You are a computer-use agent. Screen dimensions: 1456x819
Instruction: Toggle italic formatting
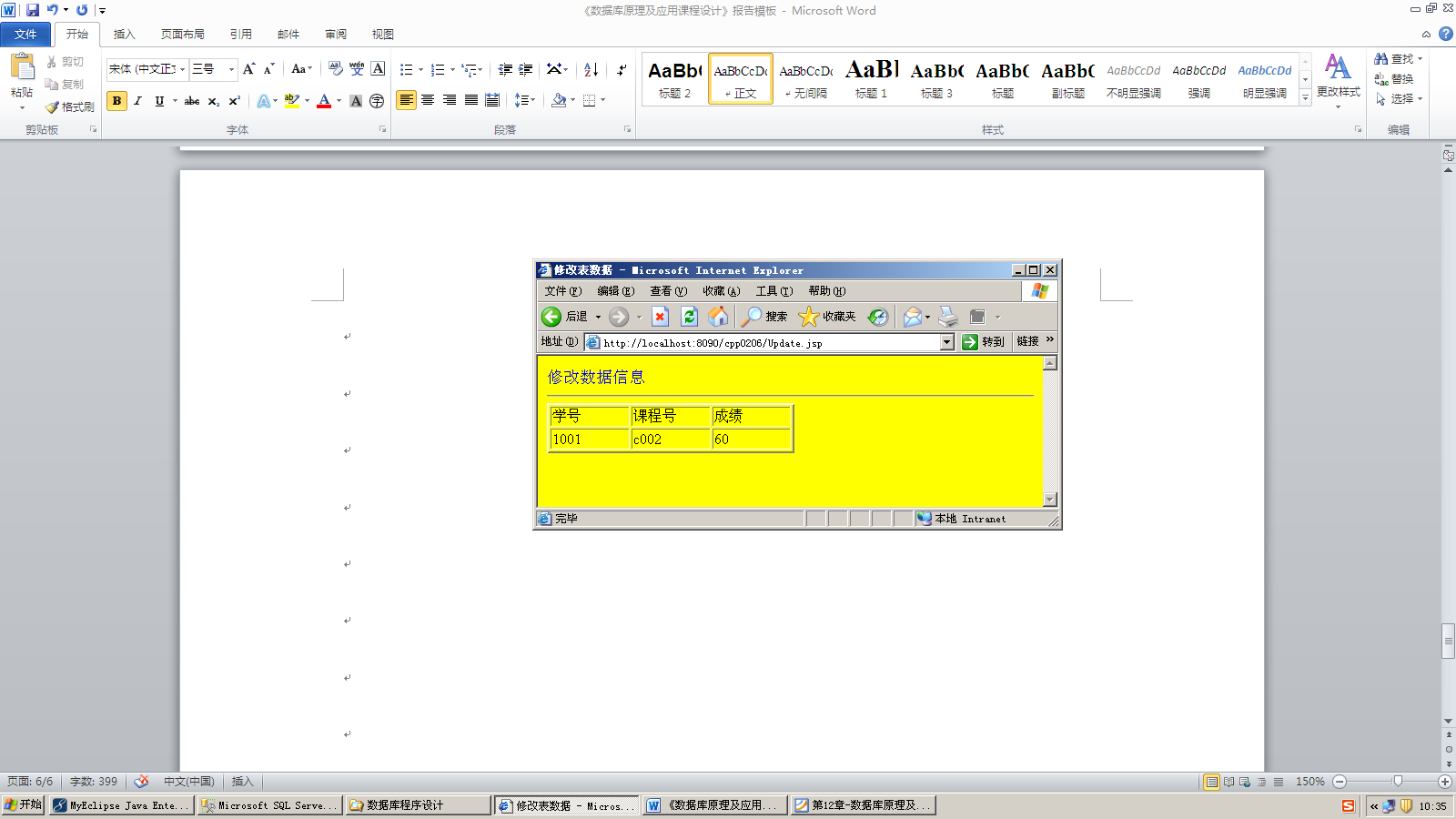click(138, 101)
